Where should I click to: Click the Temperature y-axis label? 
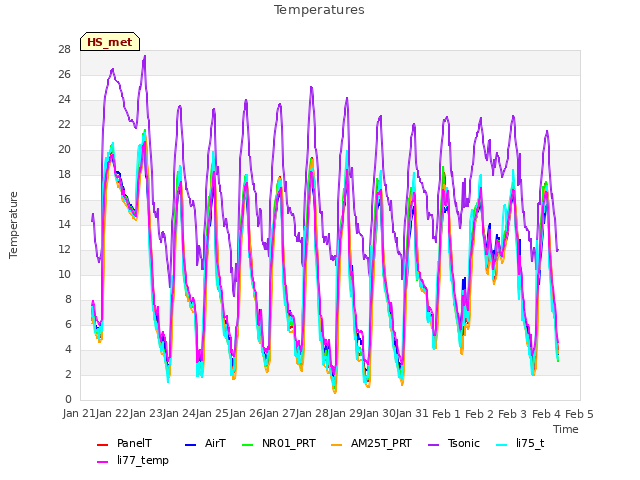pyautogui.click(x=13, y=225)
